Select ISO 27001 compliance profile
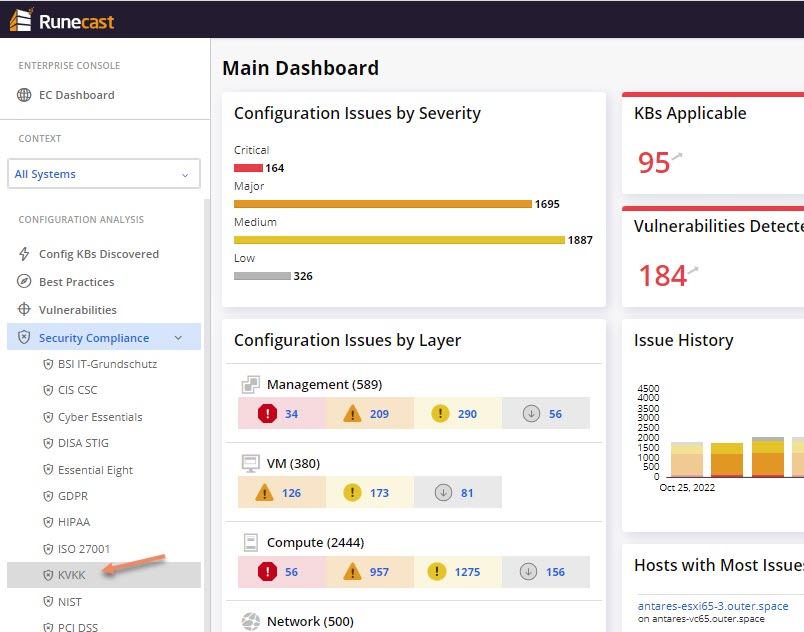The height and width of the screenshot is (632, 804). coord(84,549)
